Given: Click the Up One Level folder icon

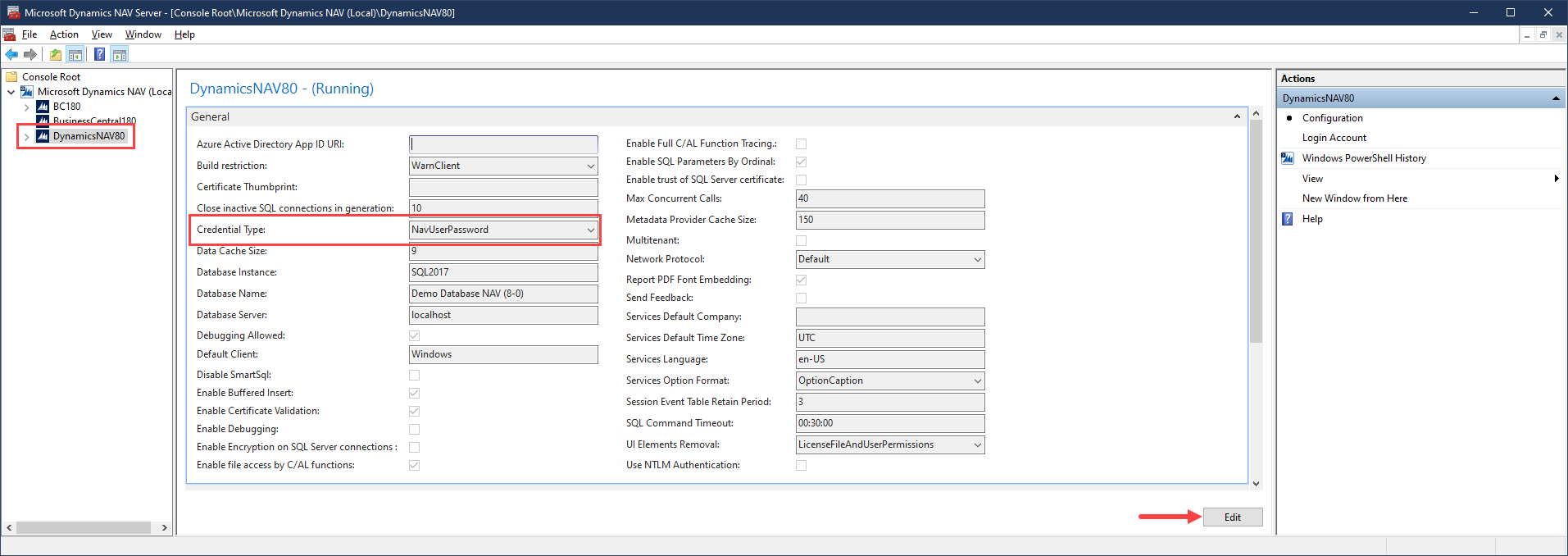Looking at the screenshot, I should coord(55,55).
